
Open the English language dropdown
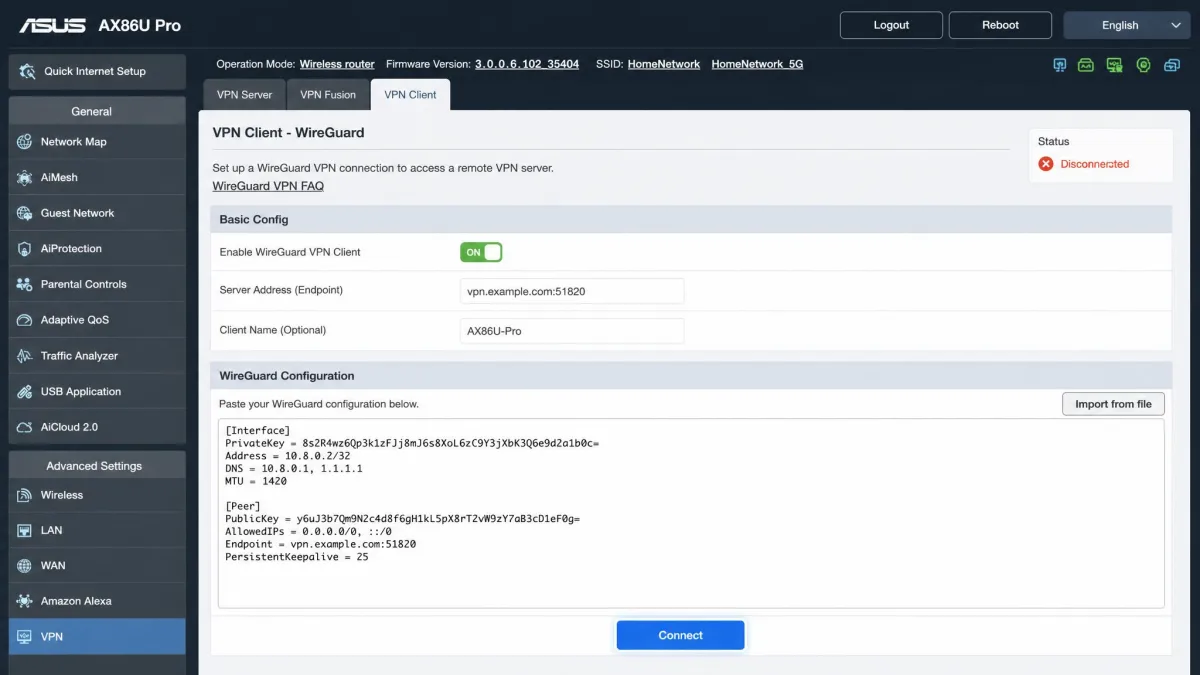[x=1127, y=25]
